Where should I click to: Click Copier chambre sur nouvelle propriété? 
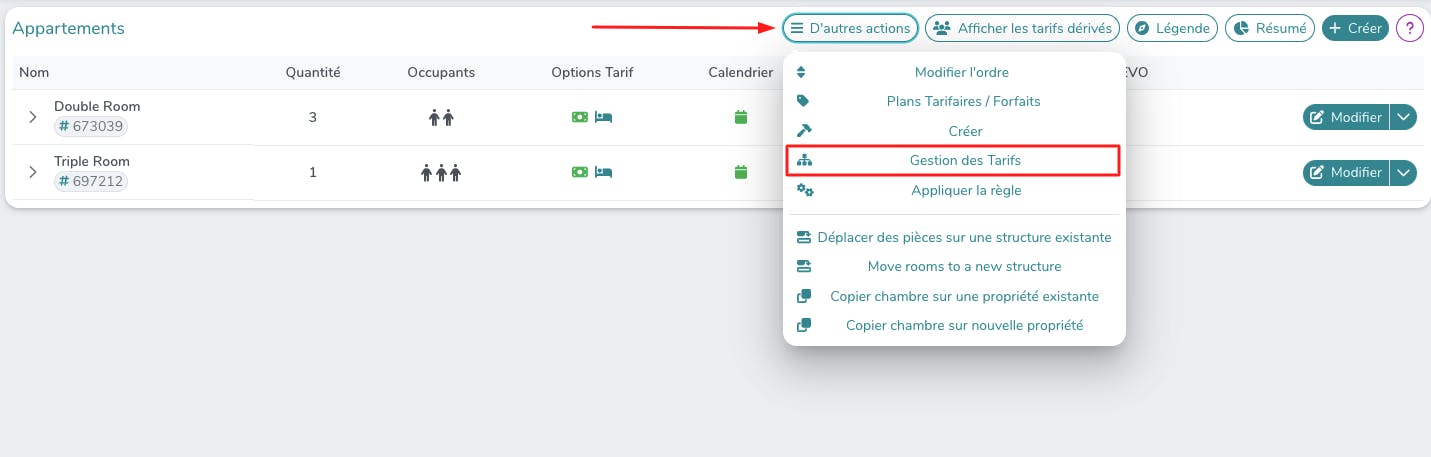coord(964,325)
